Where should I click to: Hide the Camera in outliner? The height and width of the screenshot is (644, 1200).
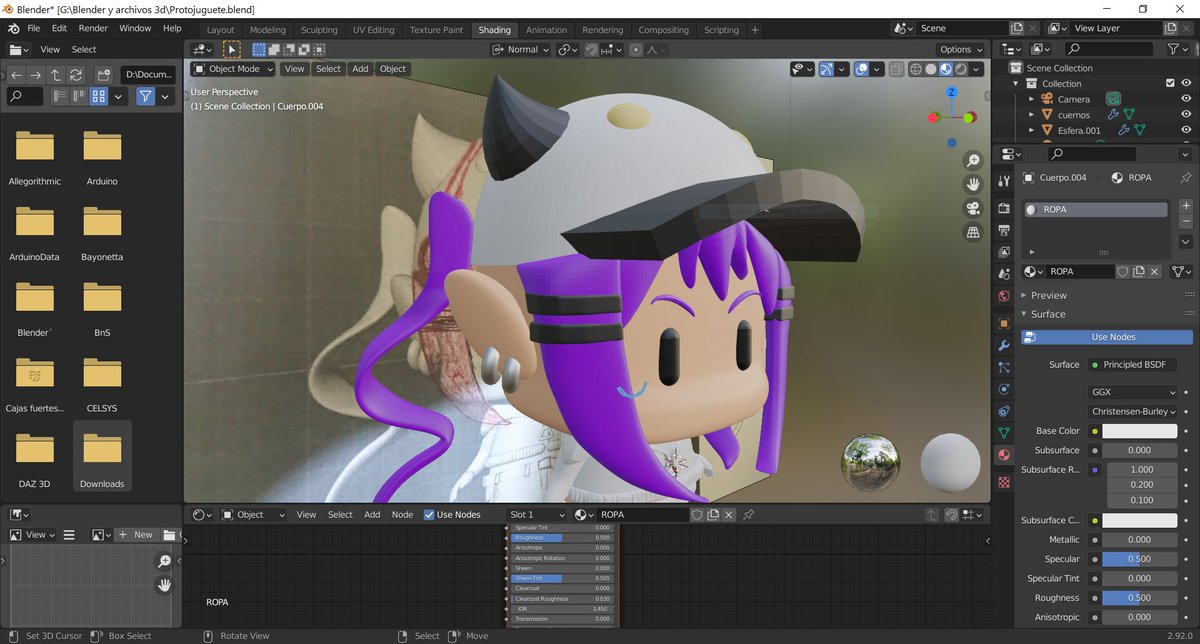pyautogui.click(x=1186, y=99)
